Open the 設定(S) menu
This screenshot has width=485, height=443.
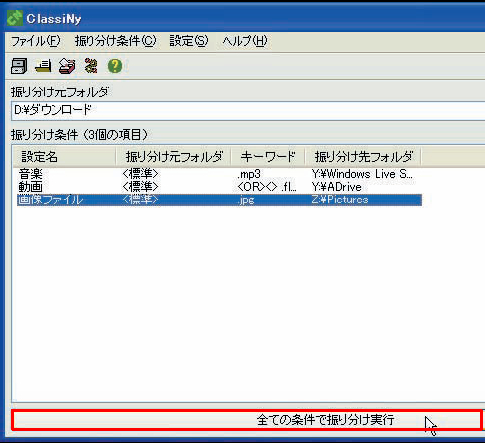(189, 41)
